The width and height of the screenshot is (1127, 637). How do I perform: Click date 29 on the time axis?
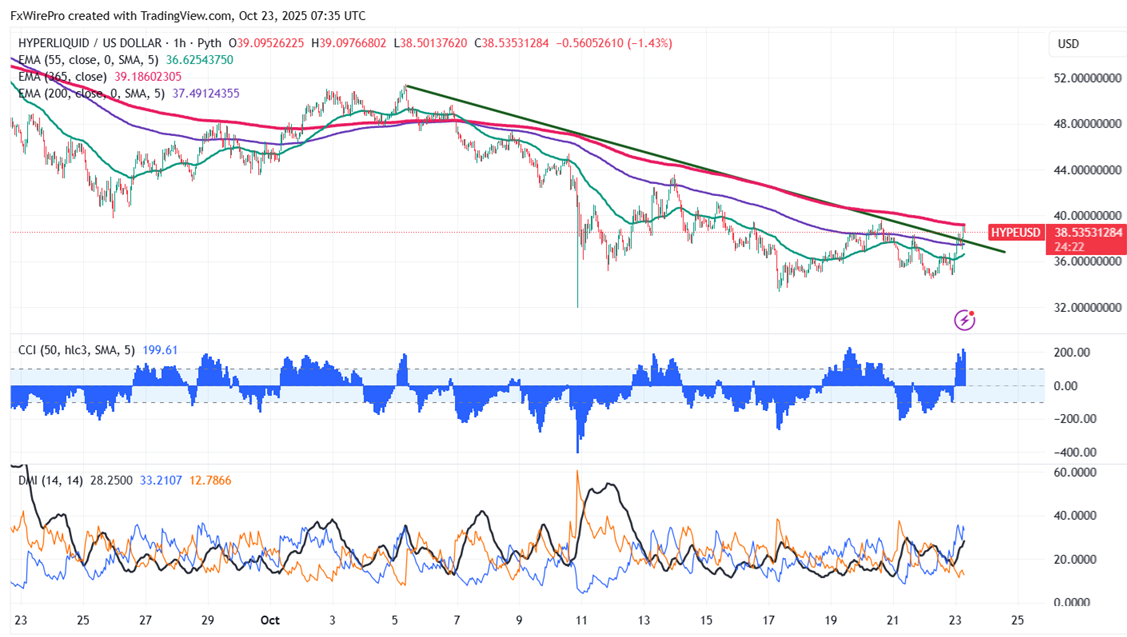click(208, 620)
